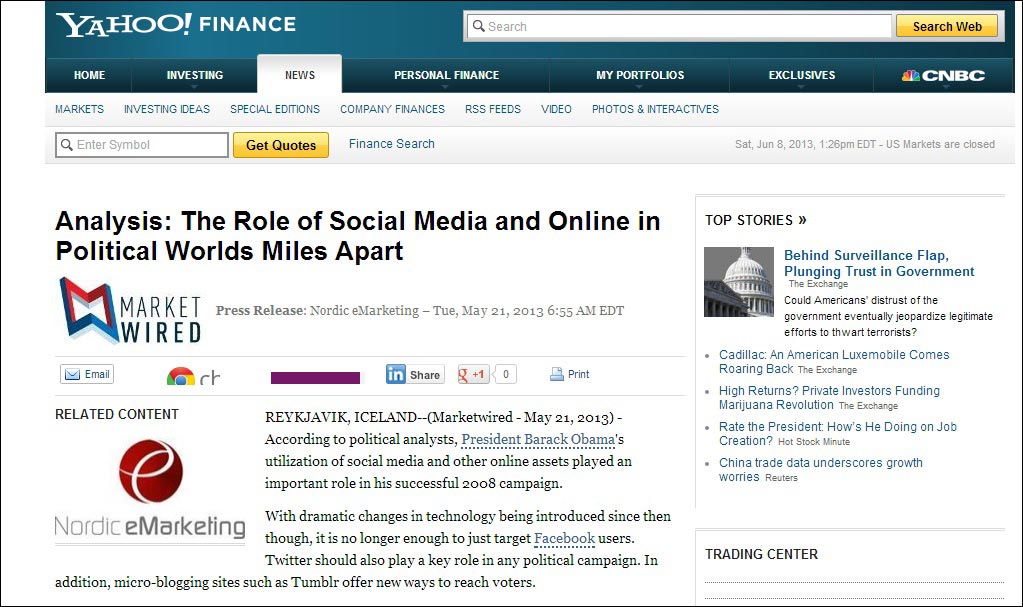Click the purple bar in share row

tap(315, 377)
